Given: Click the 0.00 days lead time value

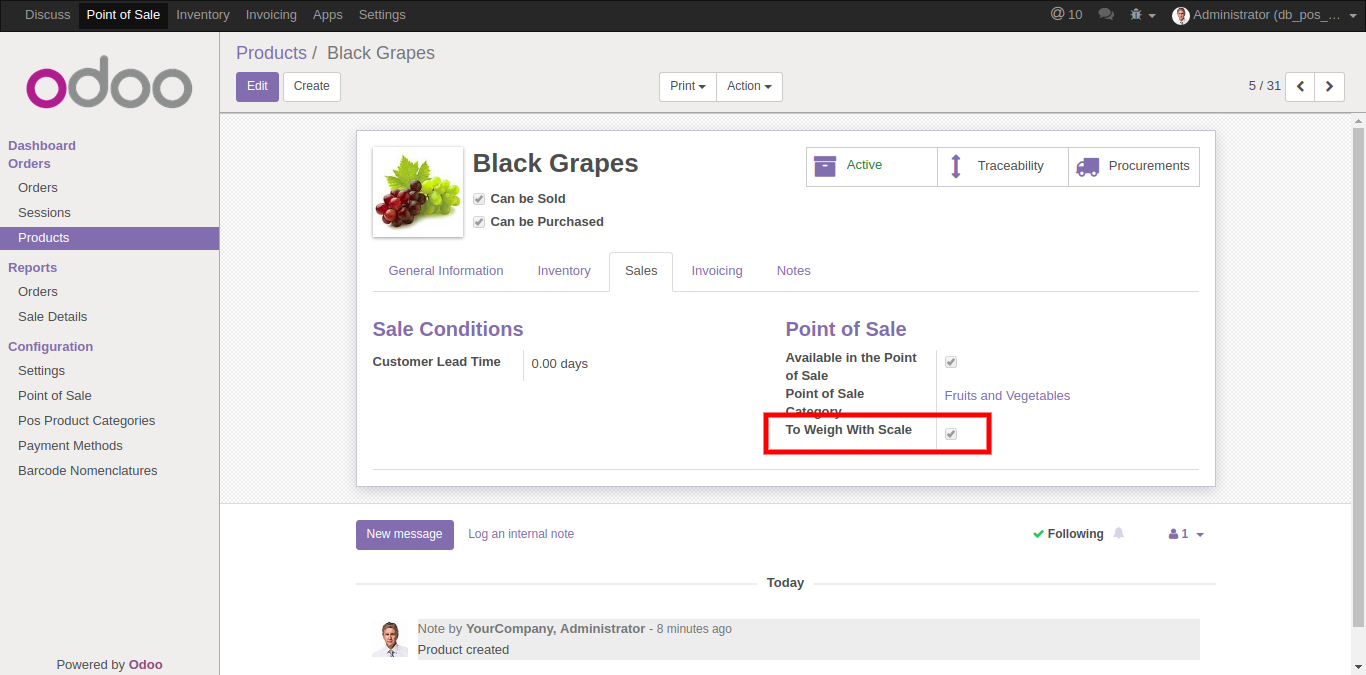Looking at the screenshot, I should tap(560, 364).
